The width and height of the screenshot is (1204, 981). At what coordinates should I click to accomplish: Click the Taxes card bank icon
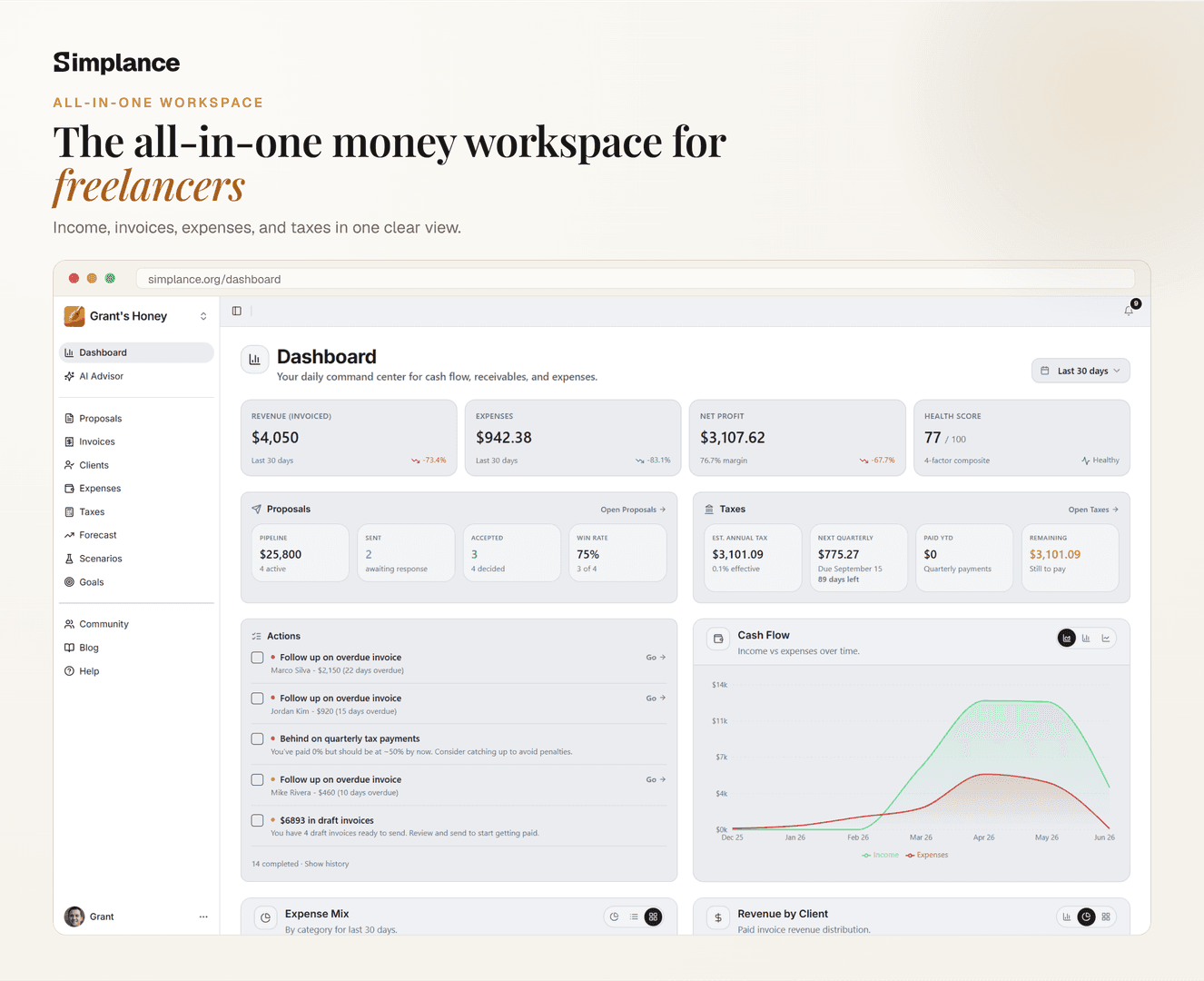[x=709, y=510]
